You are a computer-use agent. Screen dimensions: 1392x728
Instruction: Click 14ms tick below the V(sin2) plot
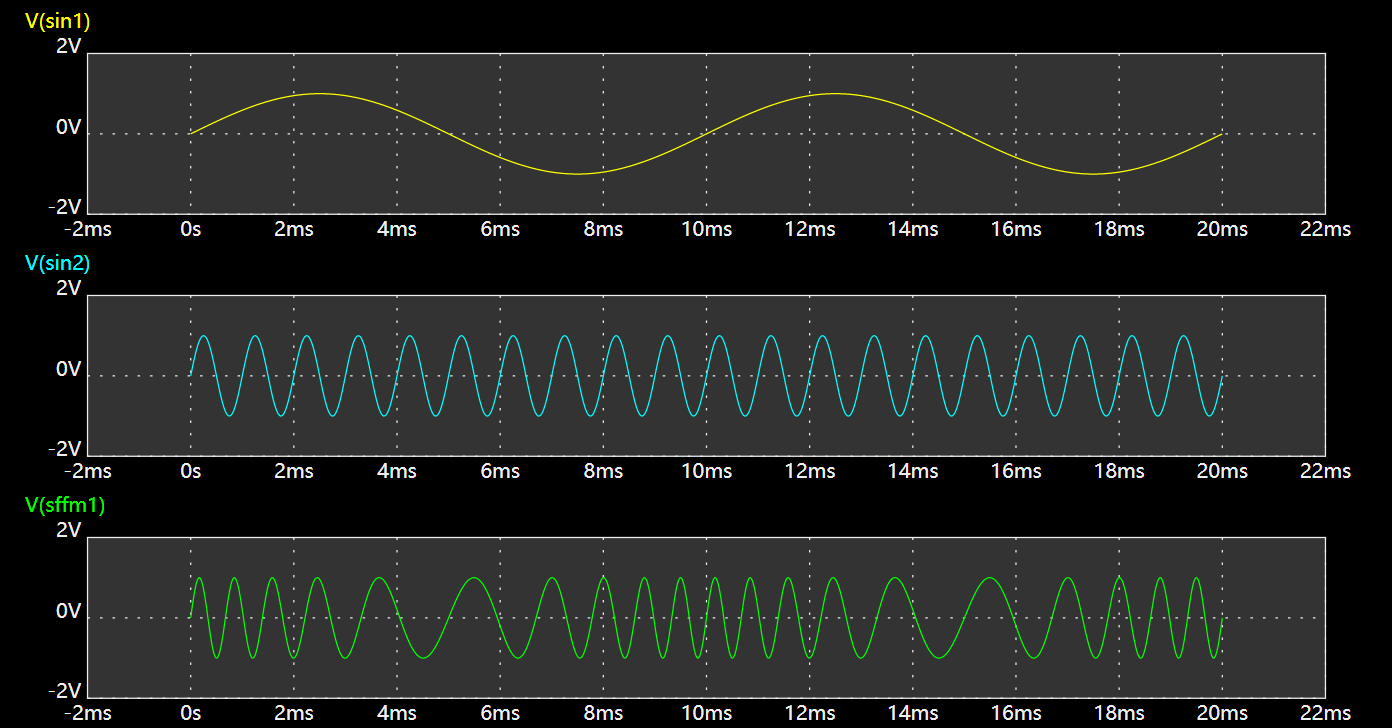point(913,471)
